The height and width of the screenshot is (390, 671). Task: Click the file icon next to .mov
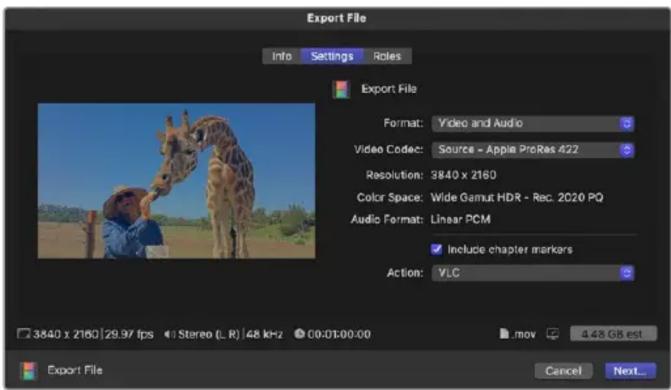(504, 333)
